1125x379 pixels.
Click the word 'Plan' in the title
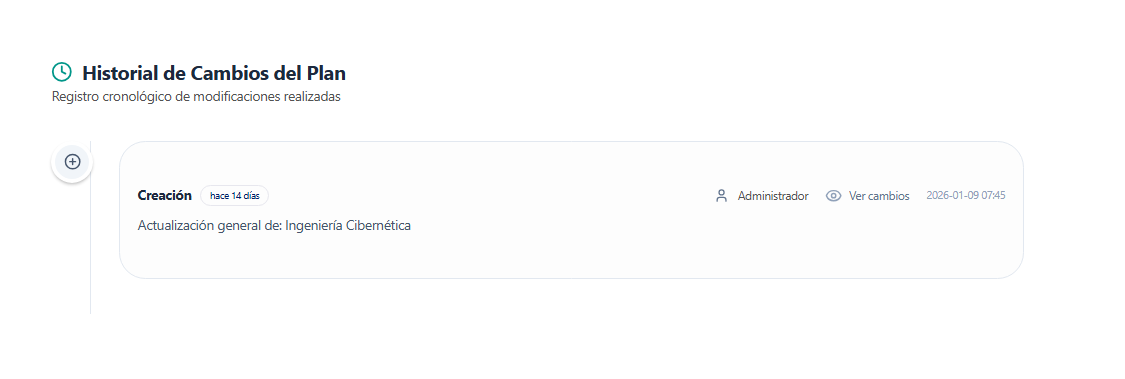coord(326,72)
